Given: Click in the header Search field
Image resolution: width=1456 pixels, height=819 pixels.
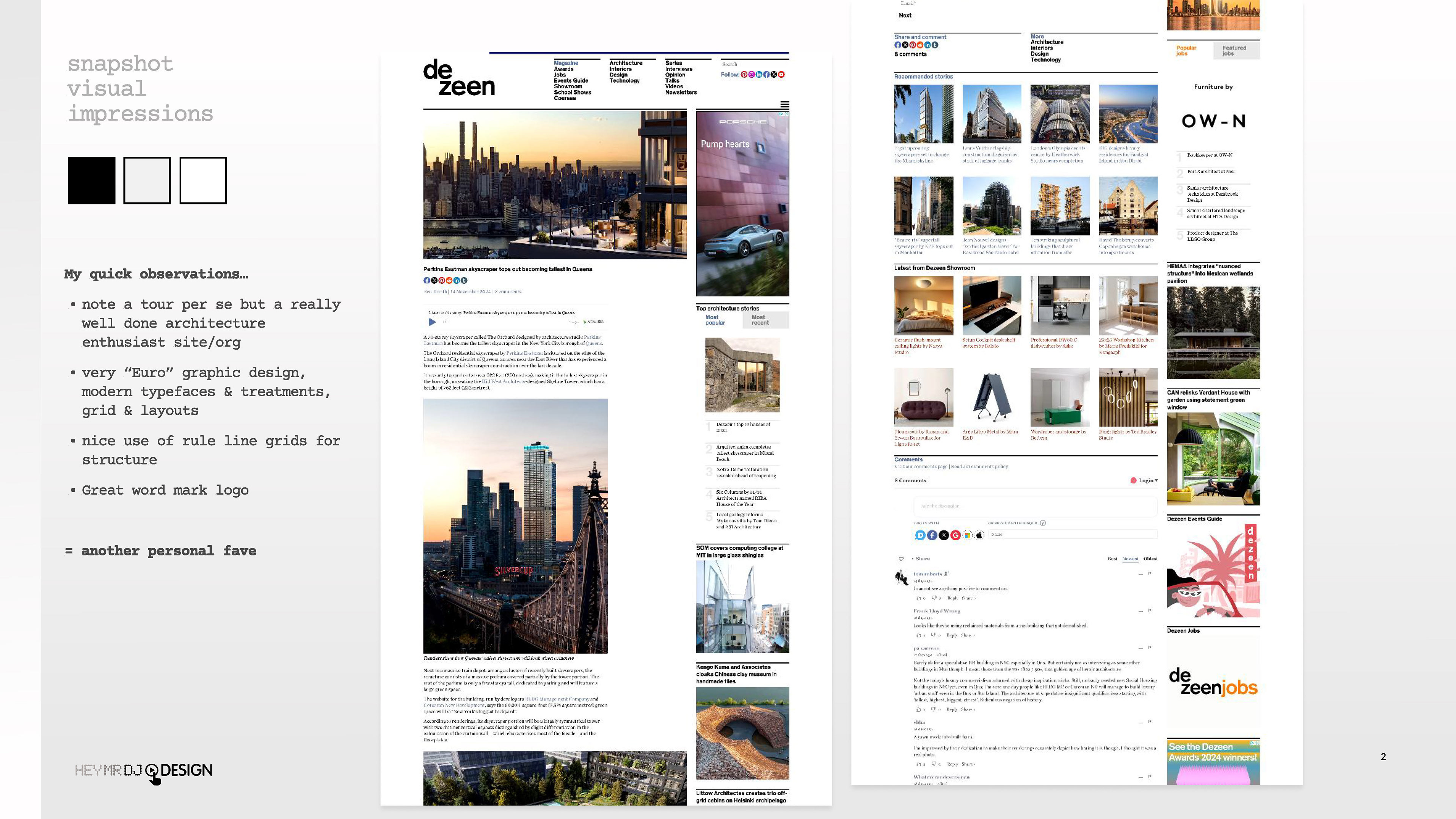Looking at the screenshot, I should coord(754,64).
